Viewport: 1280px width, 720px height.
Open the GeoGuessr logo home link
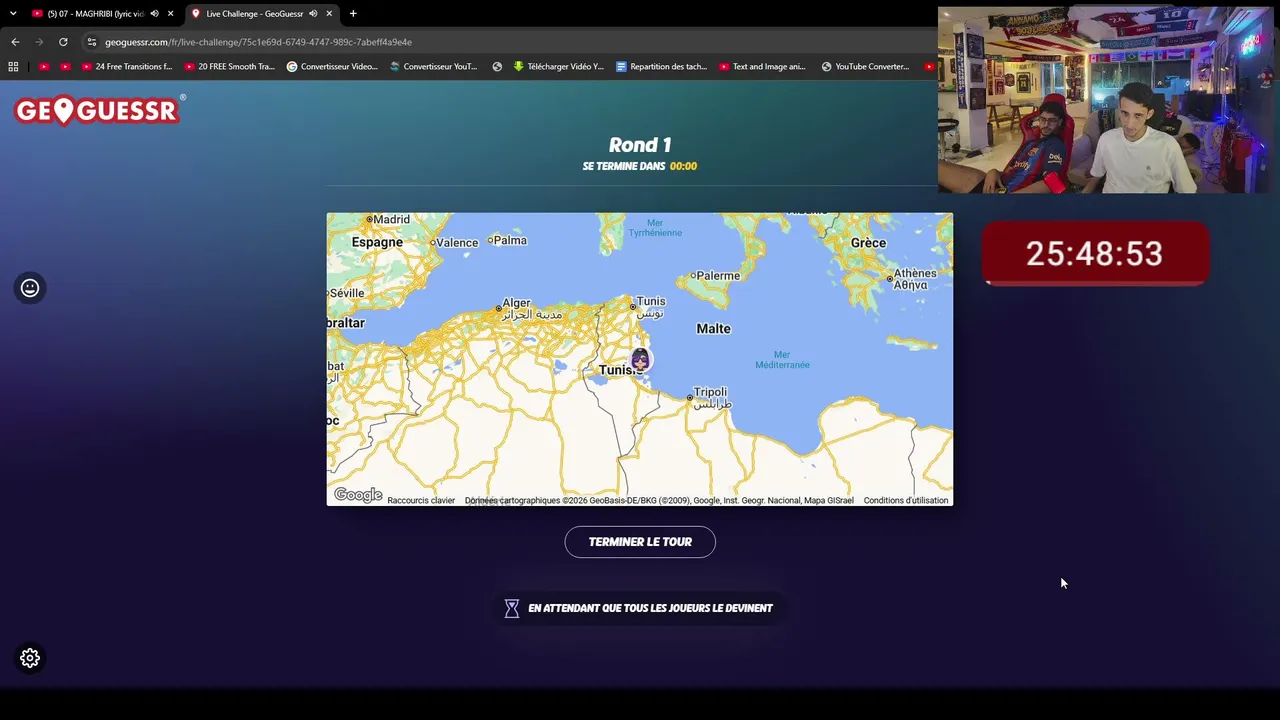[99, 110]
